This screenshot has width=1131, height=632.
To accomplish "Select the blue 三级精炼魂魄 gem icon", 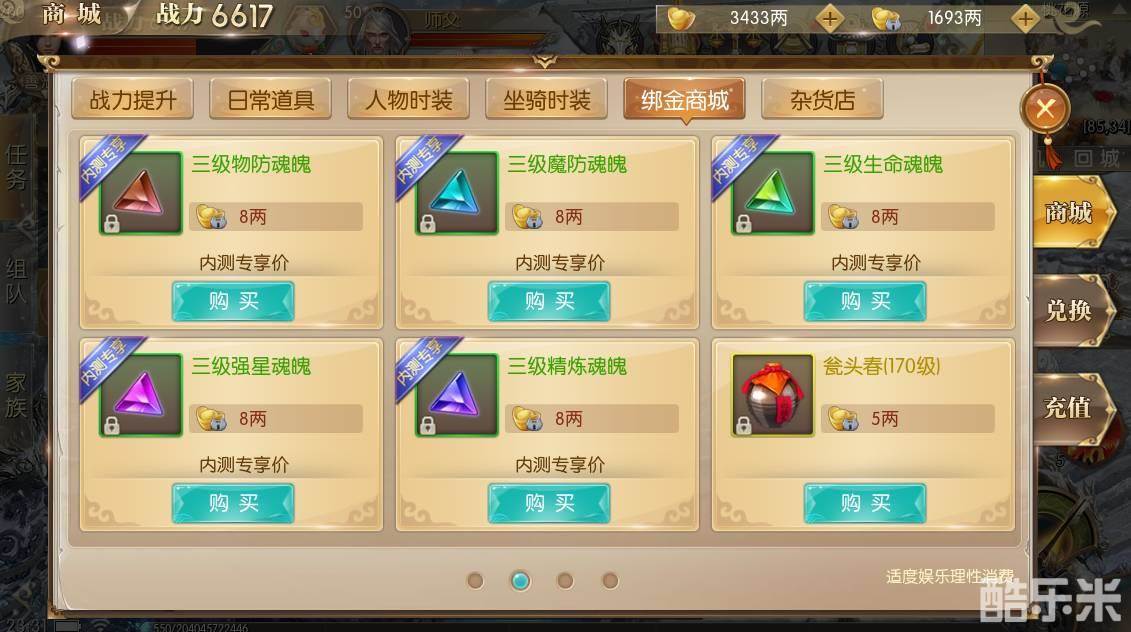I will [x=457, y=395].
